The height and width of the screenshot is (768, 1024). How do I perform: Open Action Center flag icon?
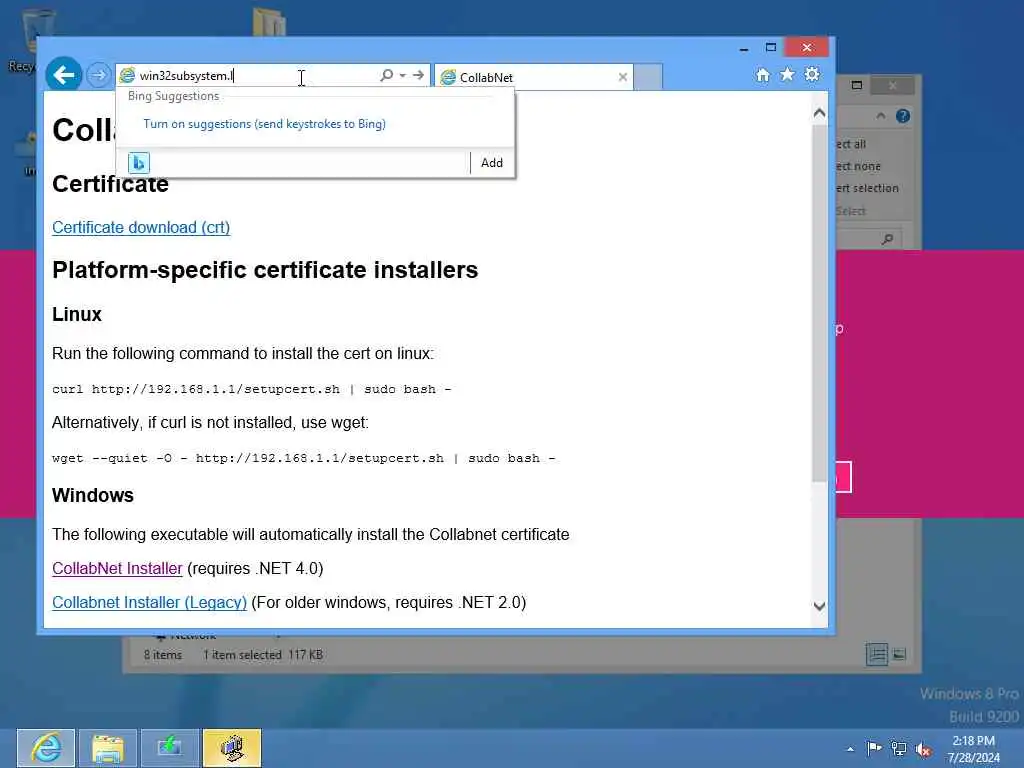point(874,748)
